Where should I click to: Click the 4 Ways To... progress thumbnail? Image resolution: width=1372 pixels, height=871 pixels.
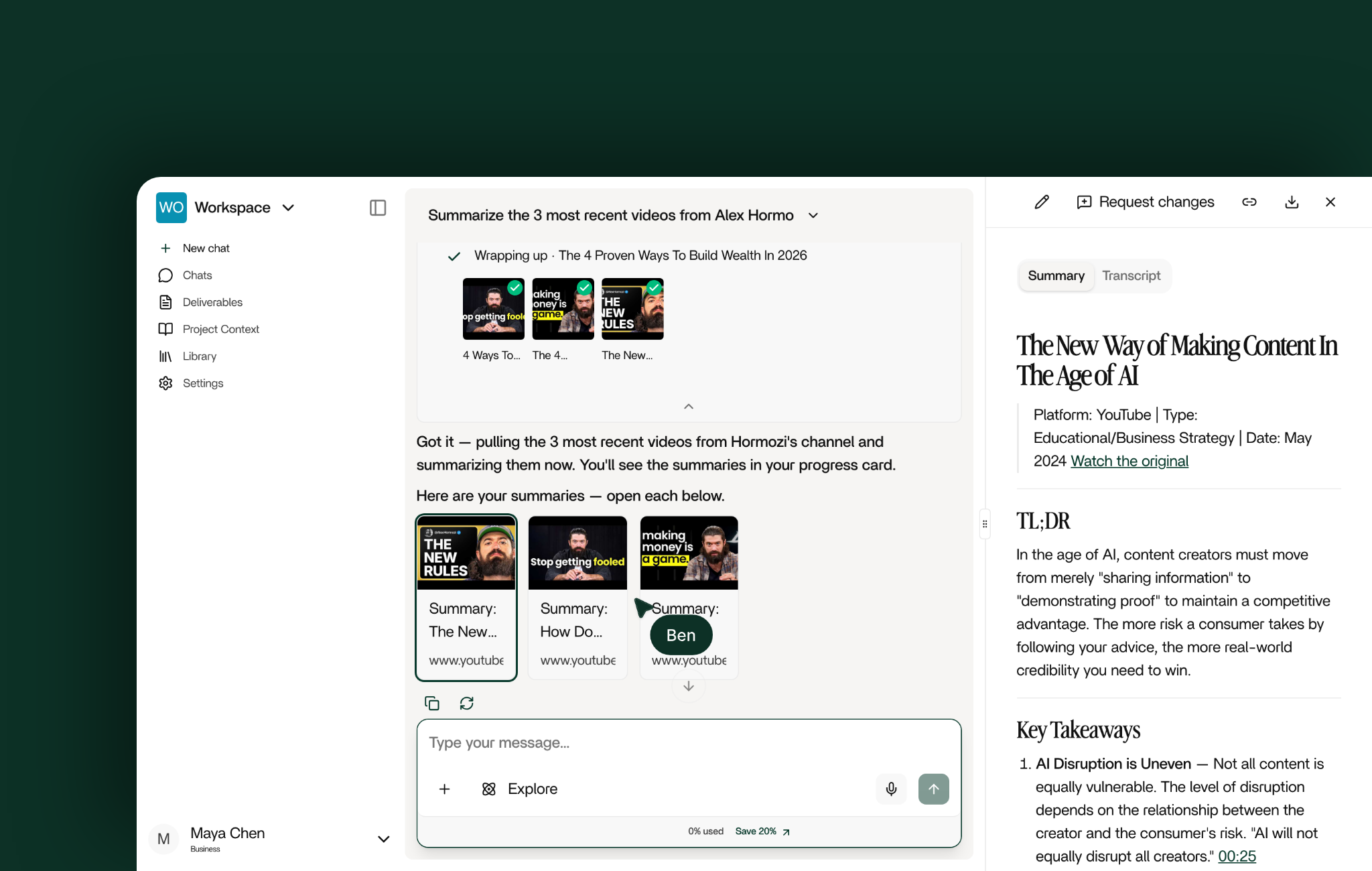click(494, 309)
